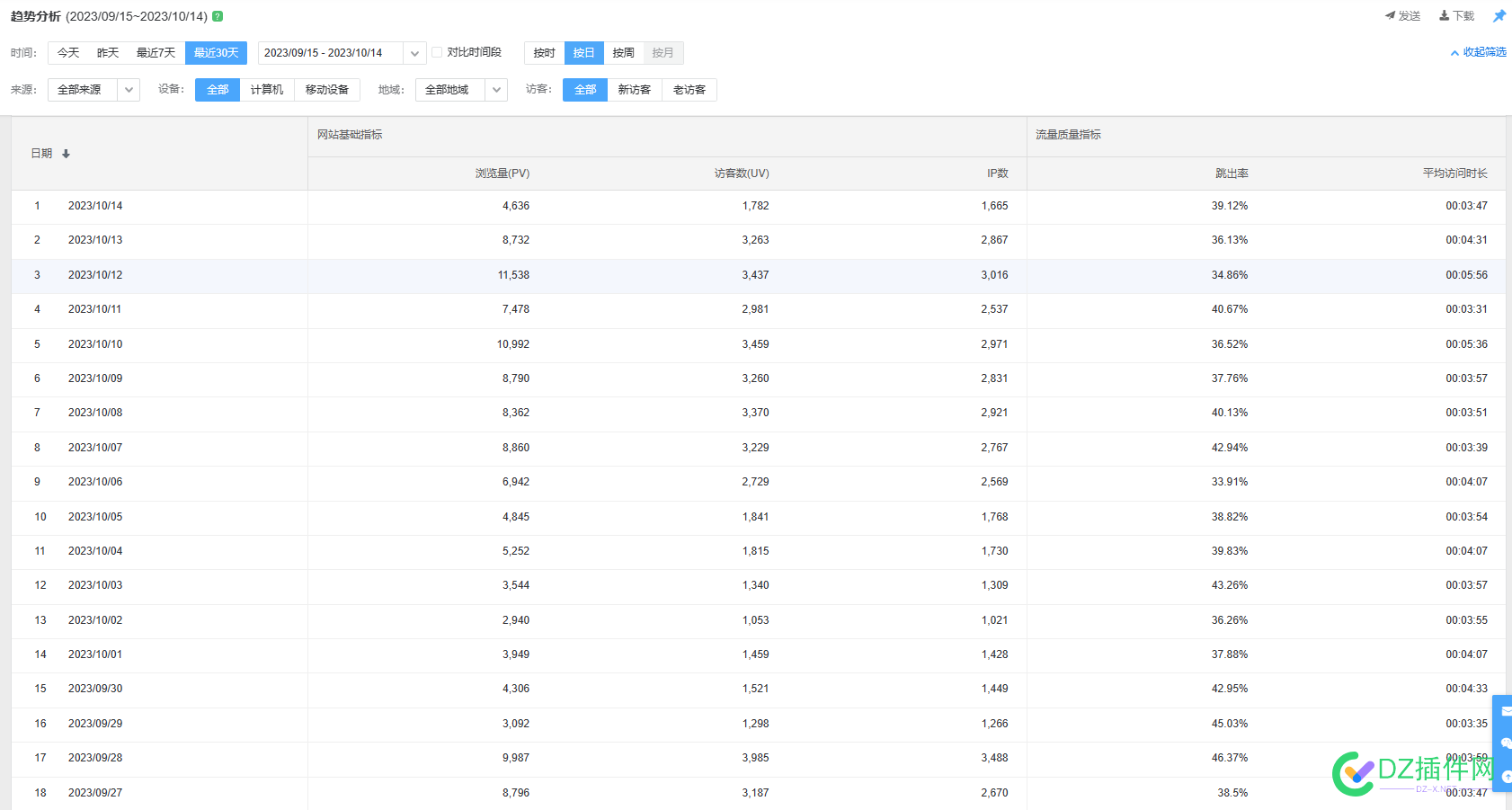Group data by day with 按日
Image resolution: width=1512 pixels, height=810 pixels.
pos(584,53)
